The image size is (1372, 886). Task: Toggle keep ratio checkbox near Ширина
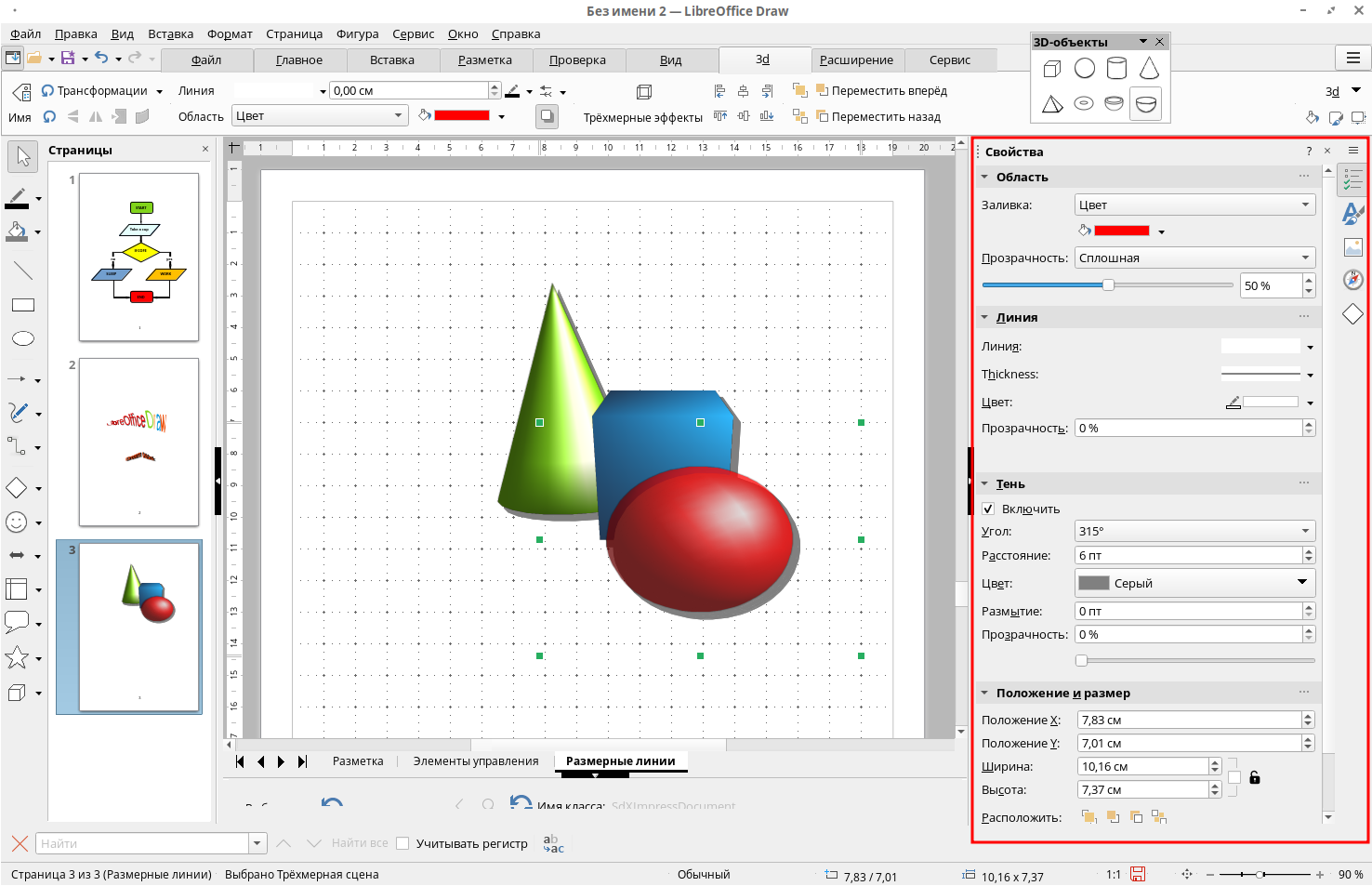[1234, 778]
